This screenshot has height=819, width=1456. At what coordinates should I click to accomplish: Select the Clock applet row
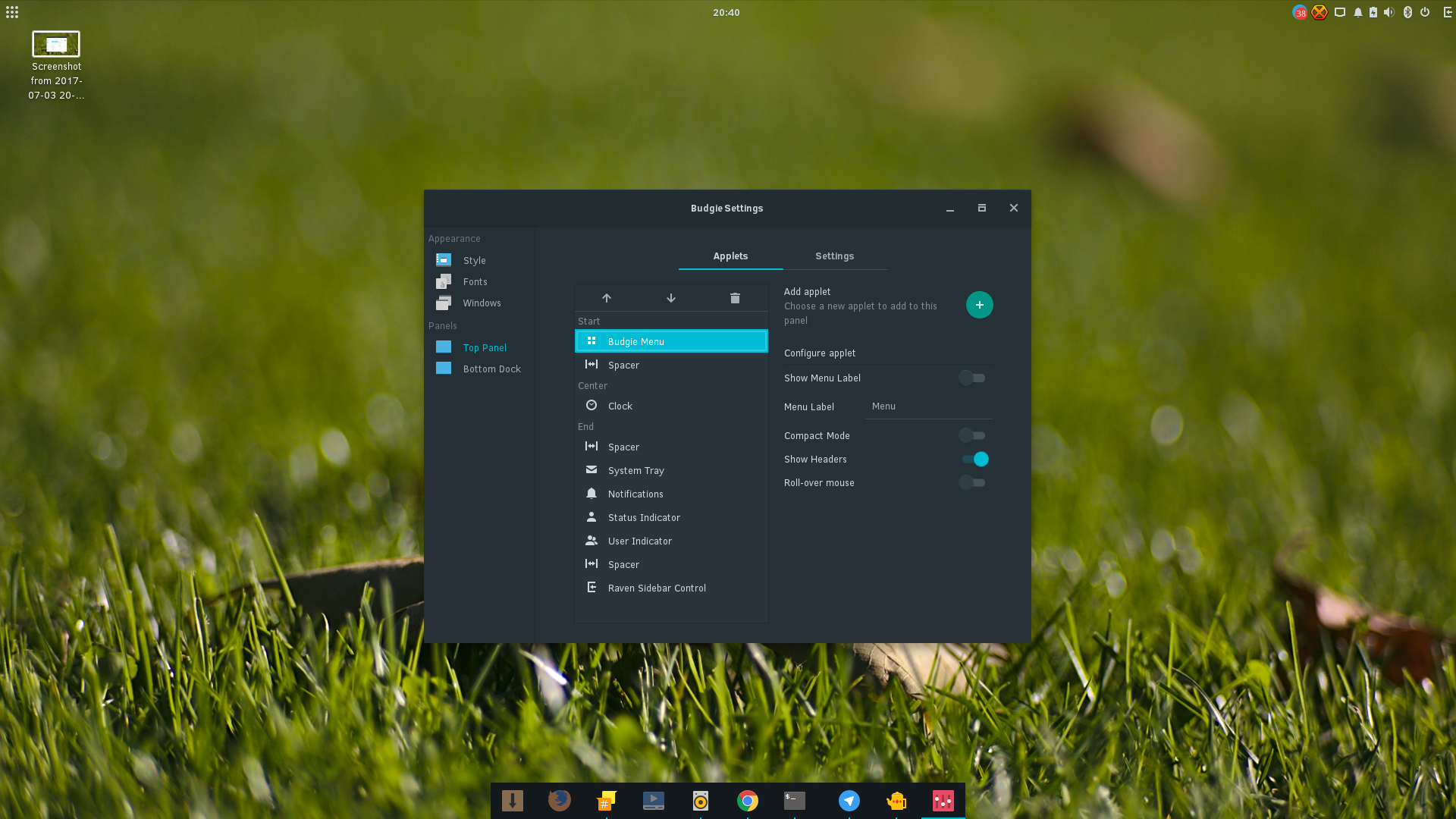671,406
